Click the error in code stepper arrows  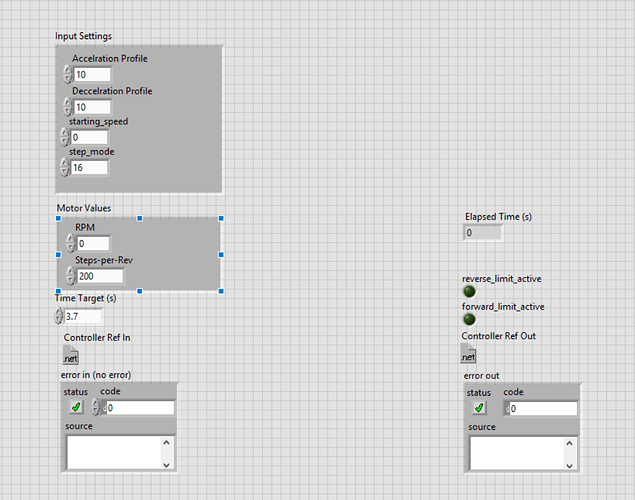pyautogui.click(x=97, y=408)
